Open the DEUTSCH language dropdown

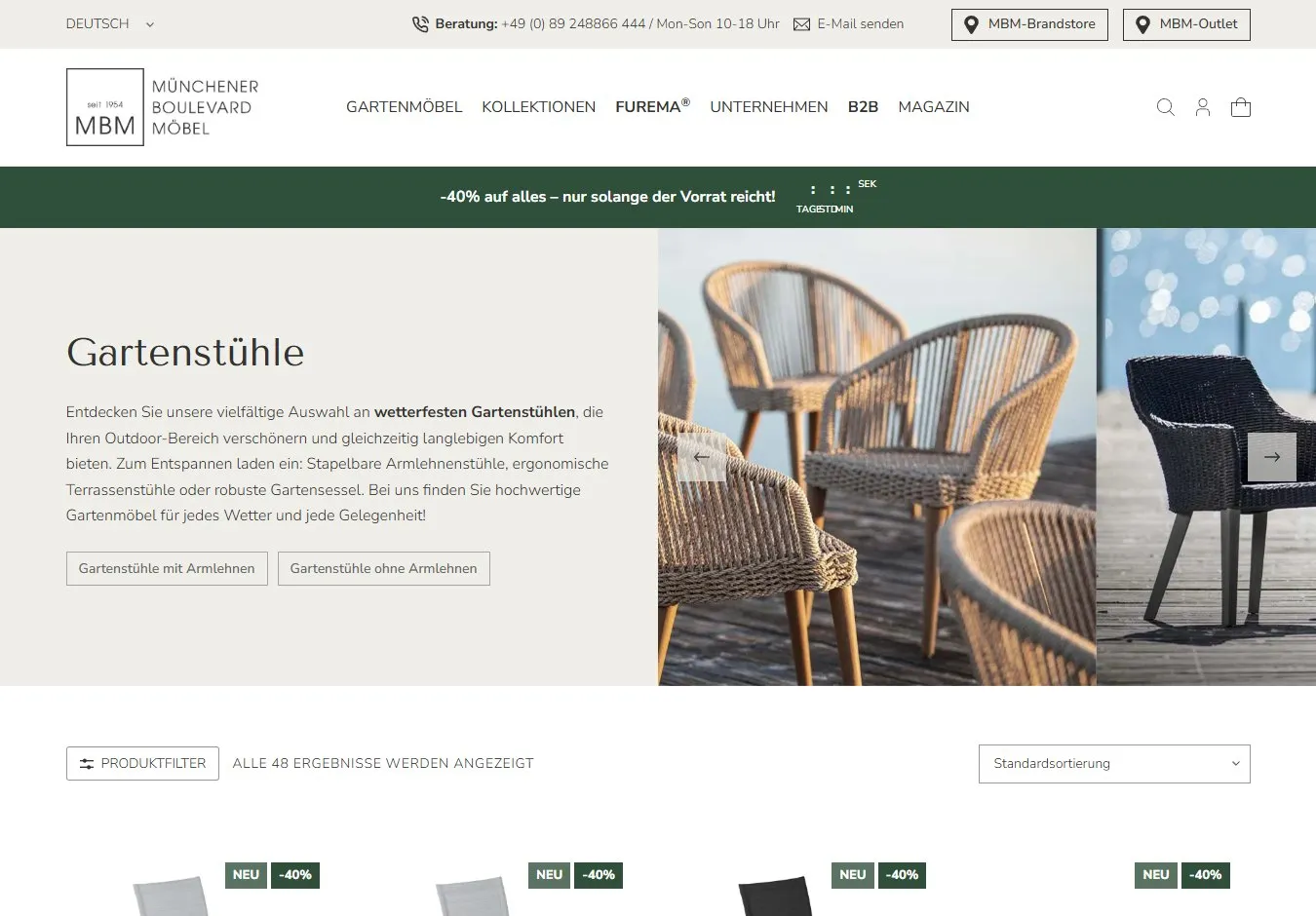coord(109,24)
